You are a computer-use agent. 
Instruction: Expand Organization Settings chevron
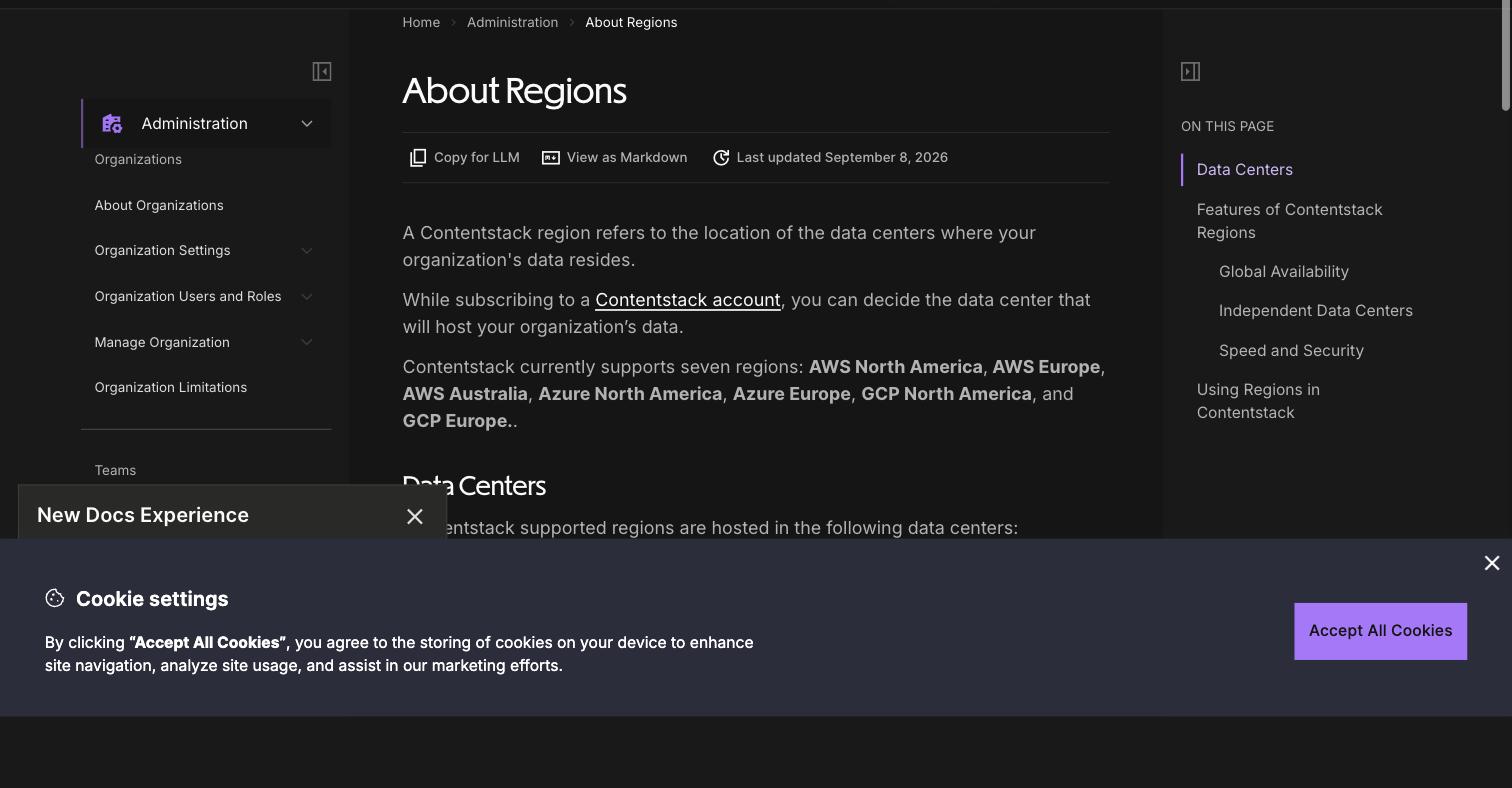click(x=307, y=251)
